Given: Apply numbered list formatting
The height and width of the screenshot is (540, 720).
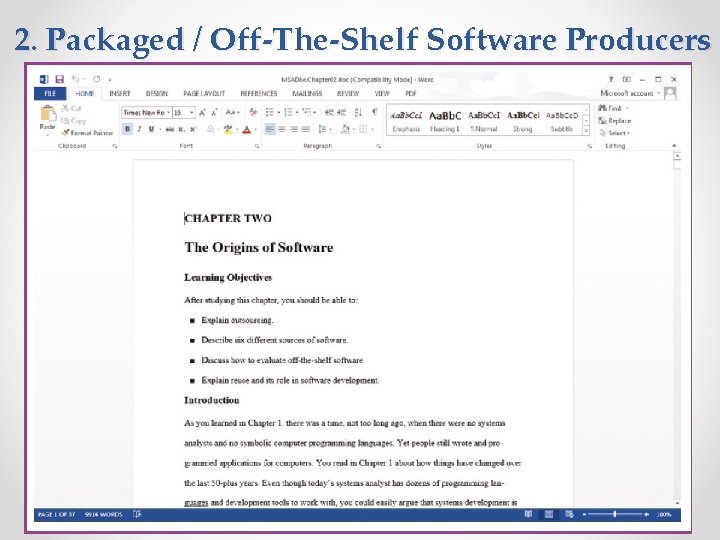Looking at the screenshot, I should [x=288, y=112].
